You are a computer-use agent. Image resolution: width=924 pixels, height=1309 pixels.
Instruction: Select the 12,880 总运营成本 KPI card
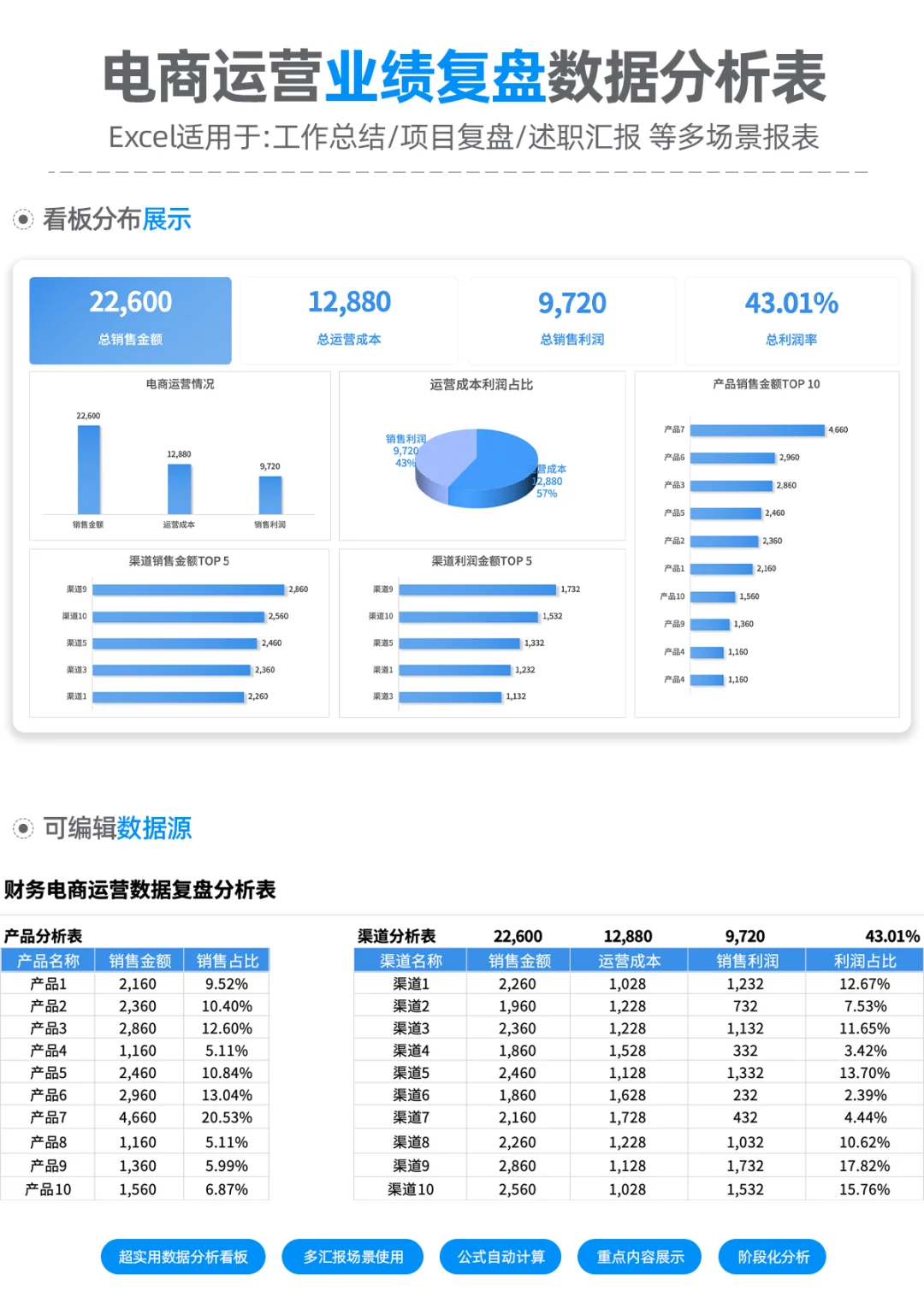point(349,321)
